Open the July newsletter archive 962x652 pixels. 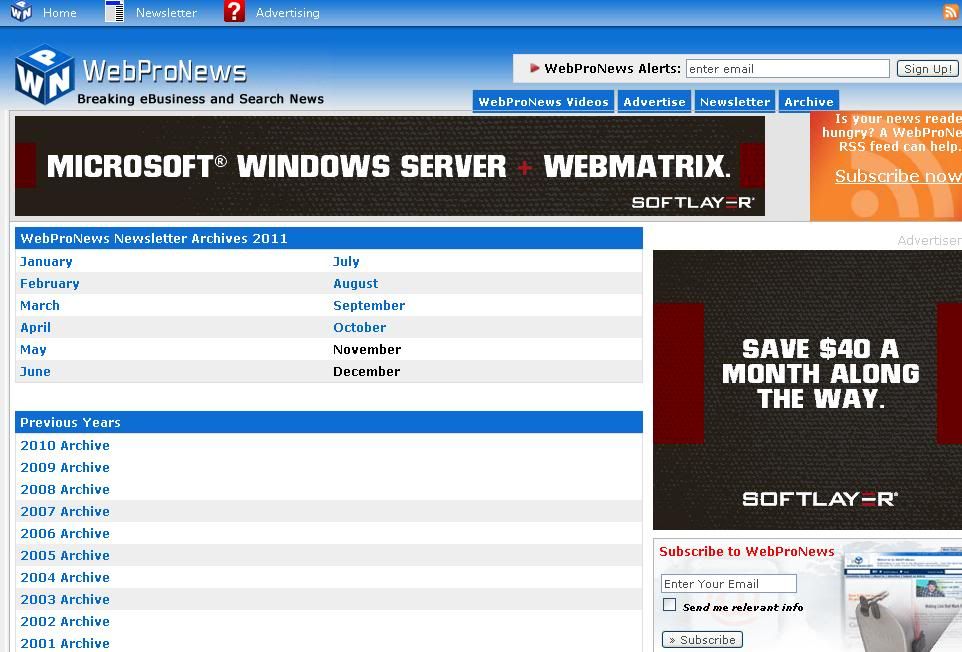point(346,261)
